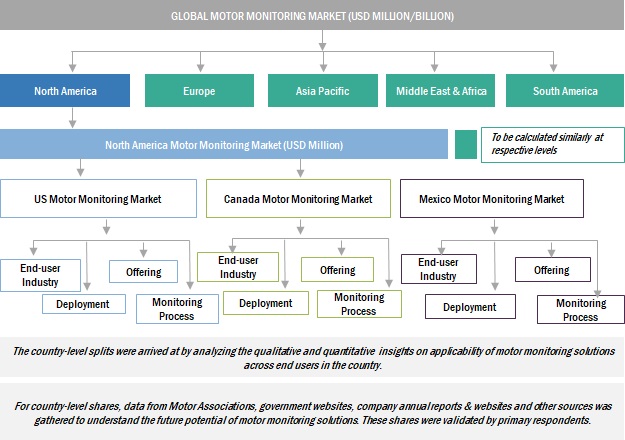Click the Global Motor Monitoring Market header bar

click(x=312, y=16)
